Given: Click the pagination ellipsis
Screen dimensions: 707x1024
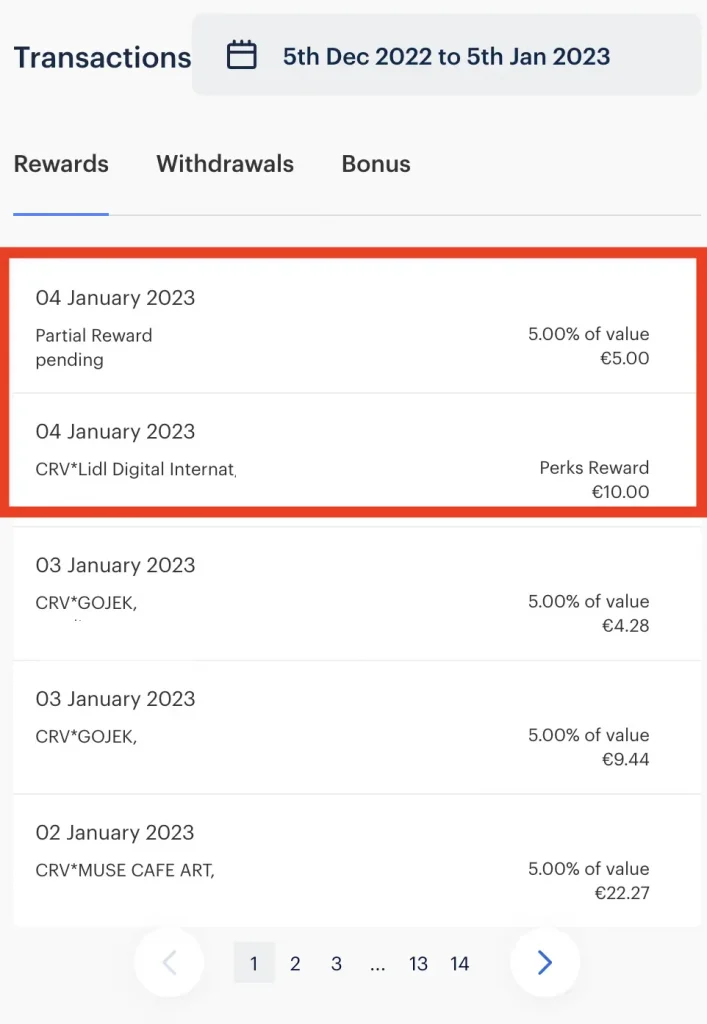Looking at the screenshot, I should [377, 963].
